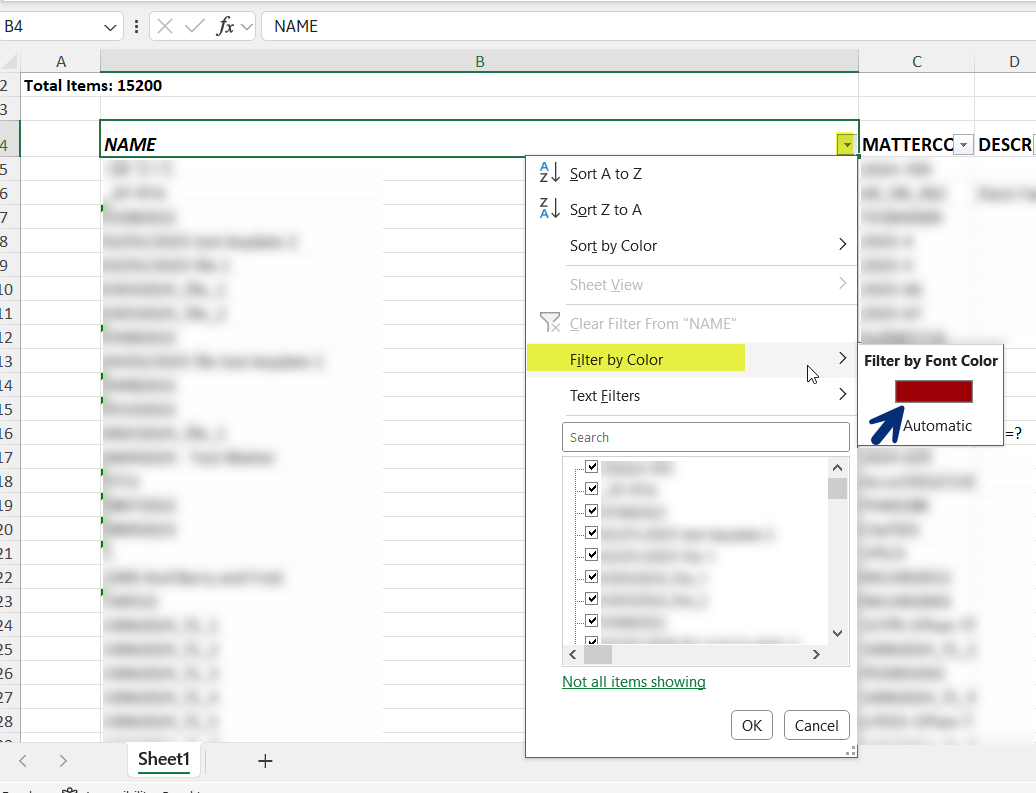Click the filter menu resize grip
Viewport: 1036px width, 793px height.
(x=851, y=751)
